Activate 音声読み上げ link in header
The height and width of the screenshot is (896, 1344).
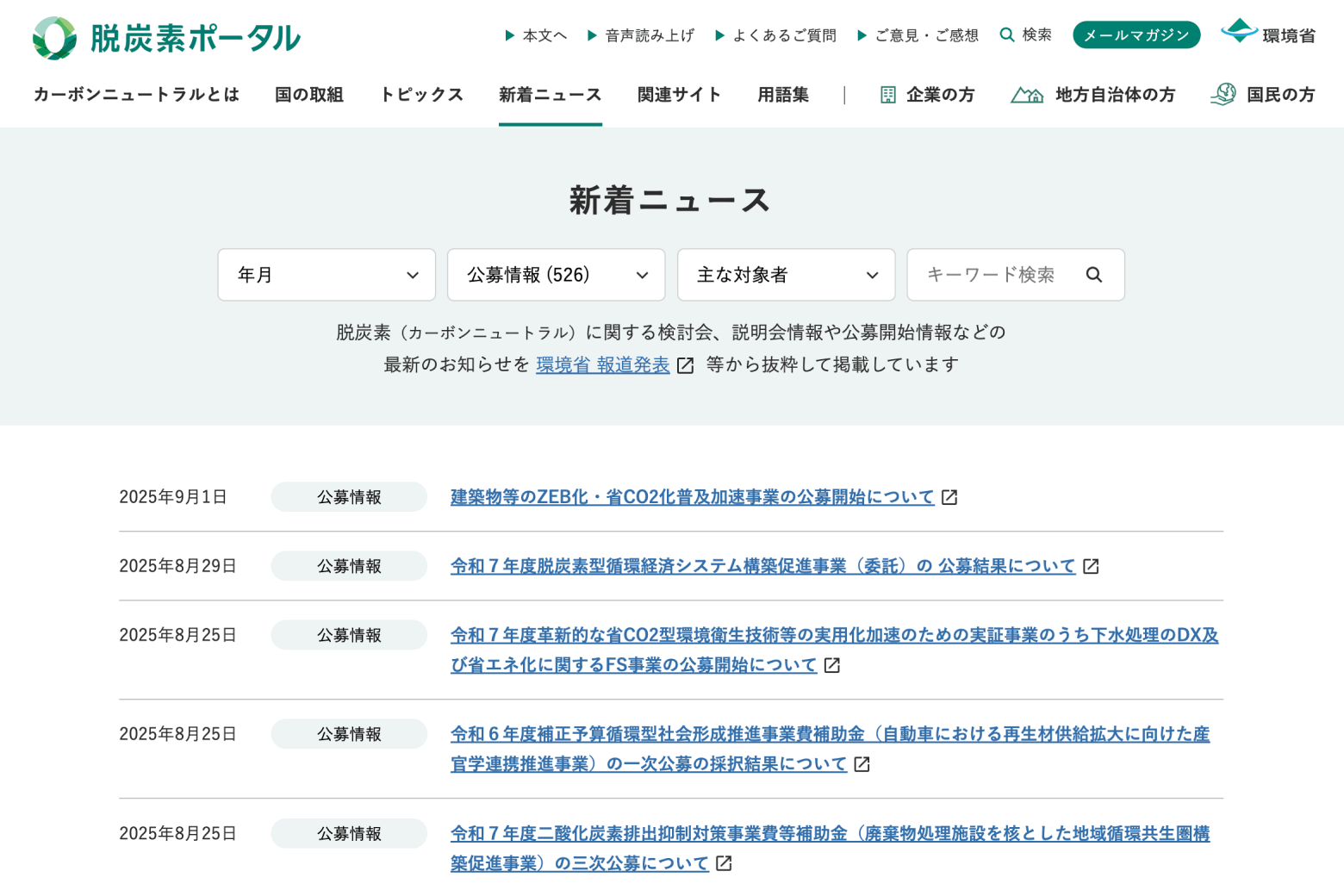pos(649,35)
